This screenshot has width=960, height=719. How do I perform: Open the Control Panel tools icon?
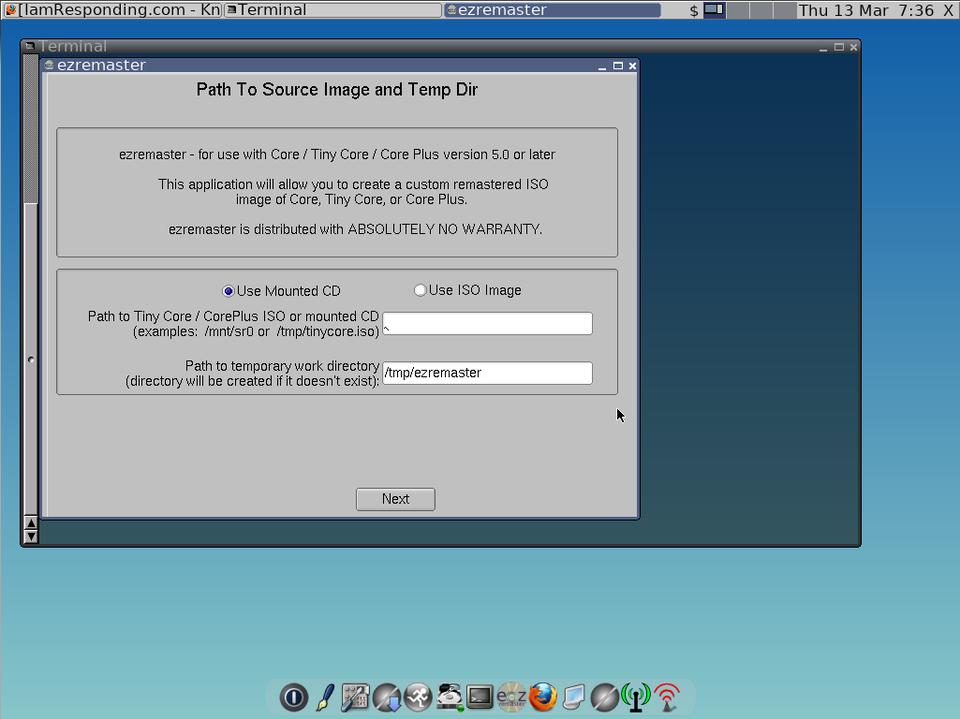click(x=355, y=697)
